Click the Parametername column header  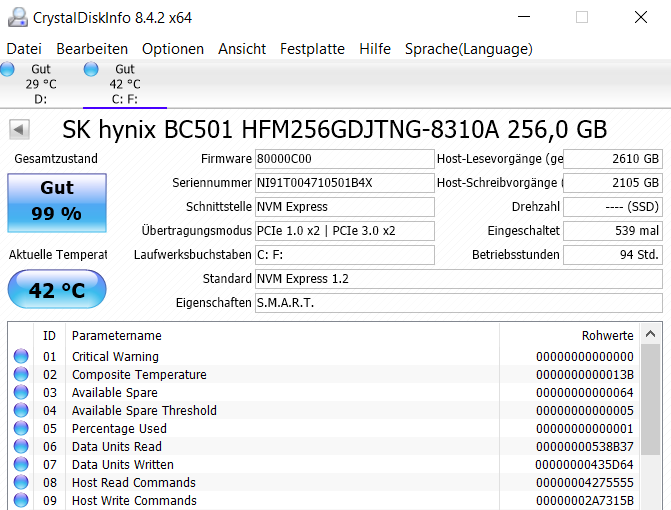282,335
